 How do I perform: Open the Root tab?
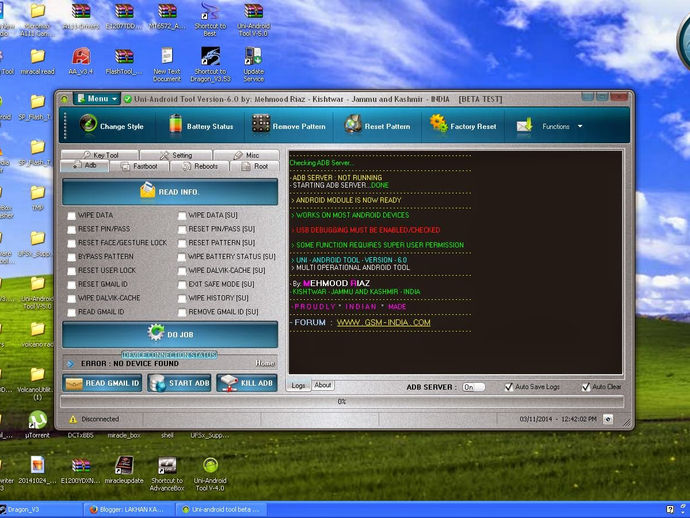click(x=255, y=166)
